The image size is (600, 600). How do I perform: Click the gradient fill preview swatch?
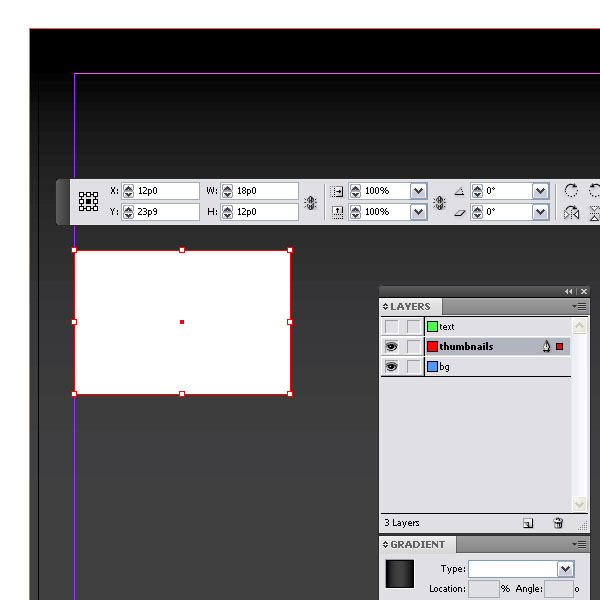399,574
